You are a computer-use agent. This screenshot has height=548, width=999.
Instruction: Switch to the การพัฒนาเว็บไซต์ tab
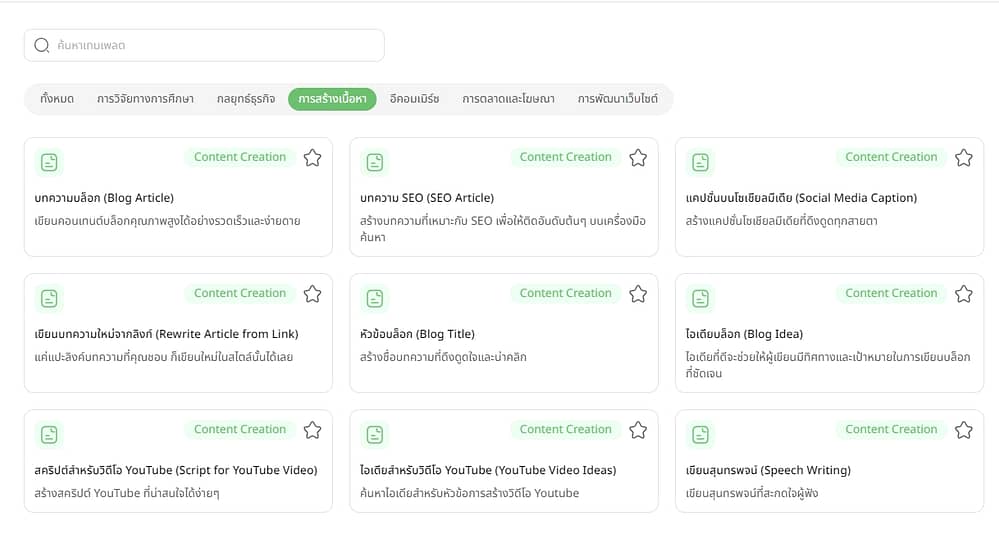(x=617, y=99)
